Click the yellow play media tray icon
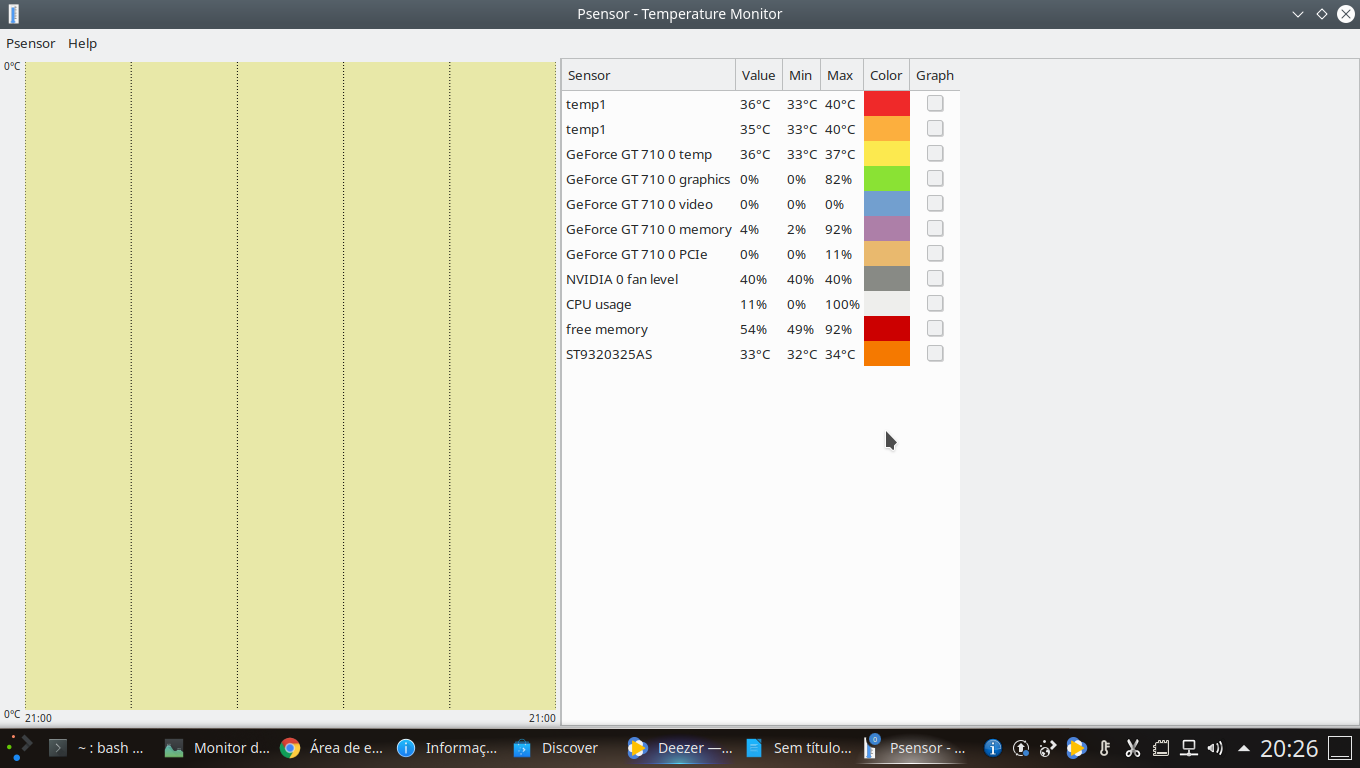Screen dimensions: 1360x768 point(1076,747)
